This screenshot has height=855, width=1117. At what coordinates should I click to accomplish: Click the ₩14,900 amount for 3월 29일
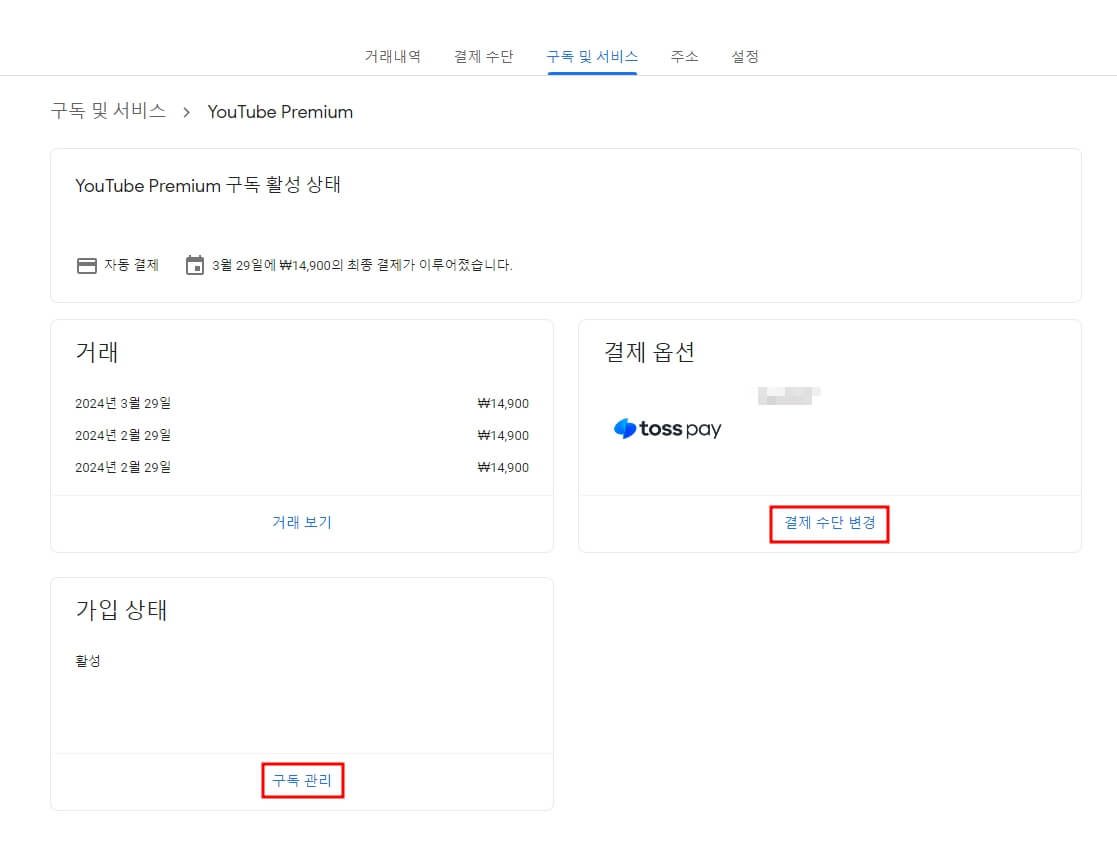click(x=503, y=403)
